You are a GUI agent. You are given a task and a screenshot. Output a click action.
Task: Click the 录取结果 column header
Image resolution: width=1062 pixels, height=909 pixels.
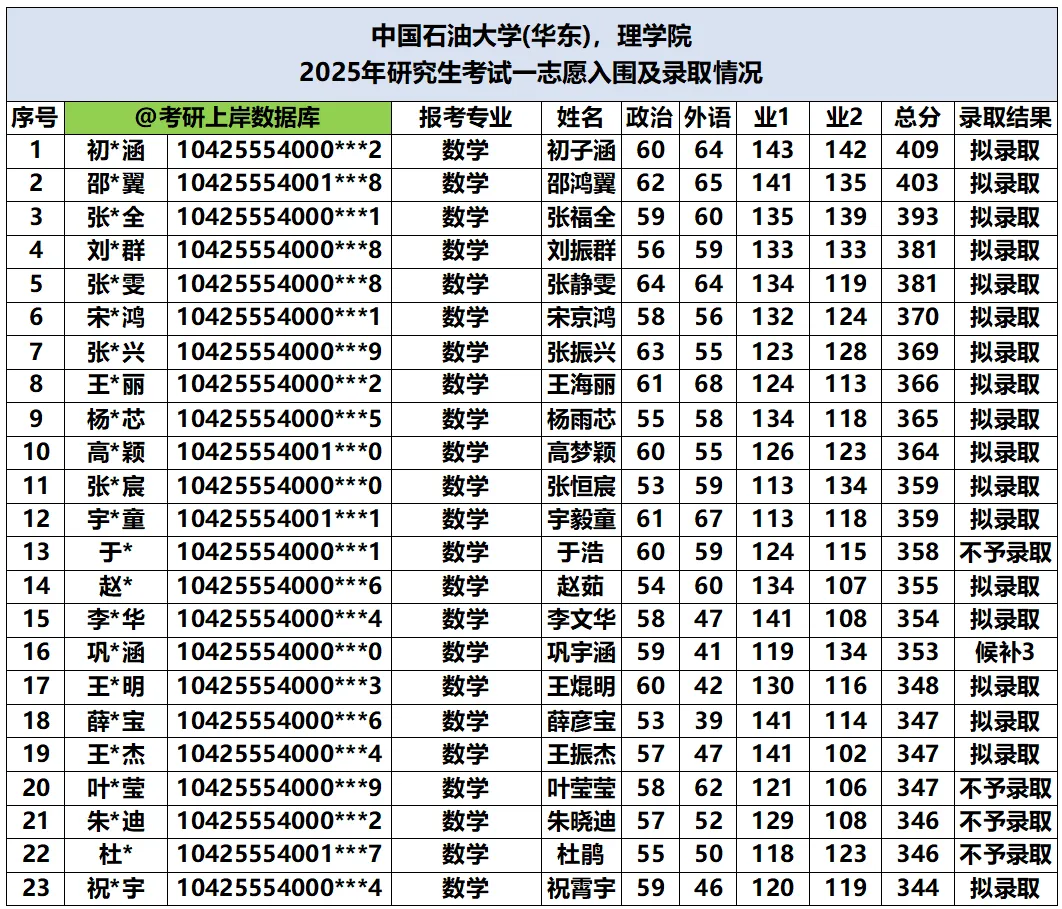coord(1004,118)
